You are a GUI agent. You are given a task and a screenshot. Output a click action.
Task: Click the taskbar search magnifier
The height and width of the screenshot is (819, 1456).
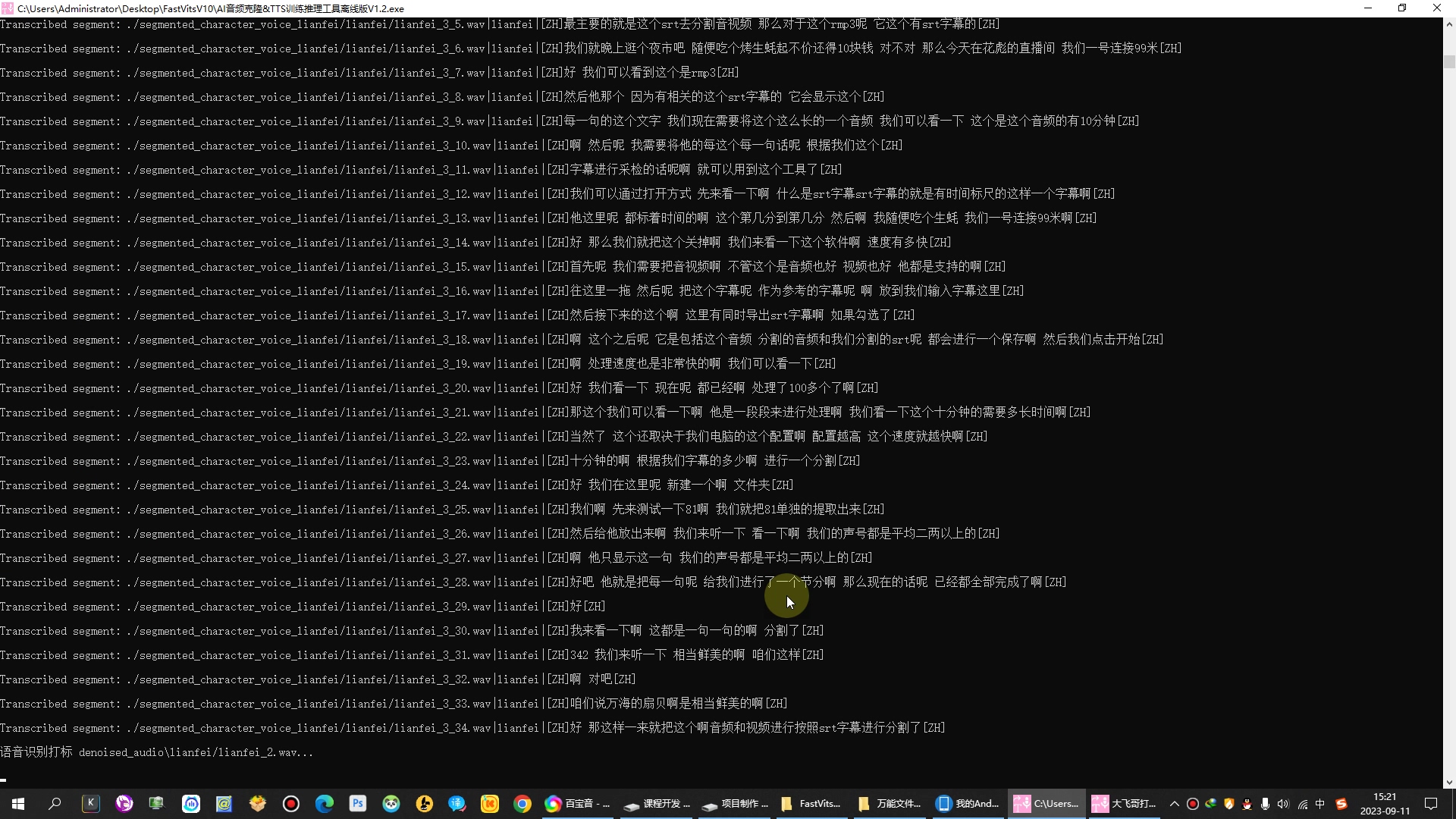55,804
